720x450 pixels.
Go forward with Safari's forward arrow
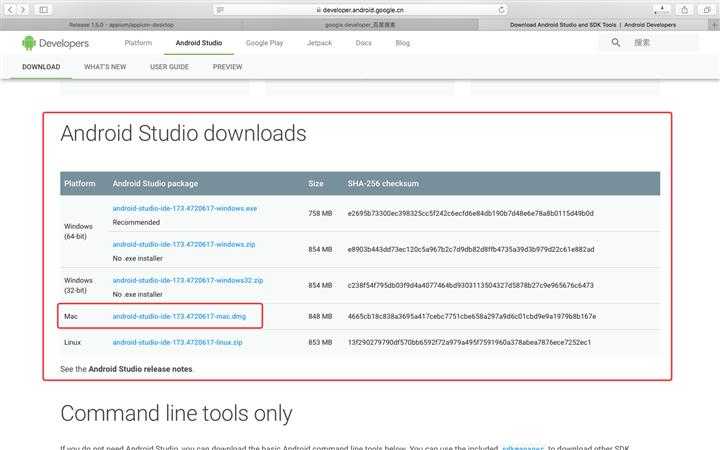click(22, 9)
